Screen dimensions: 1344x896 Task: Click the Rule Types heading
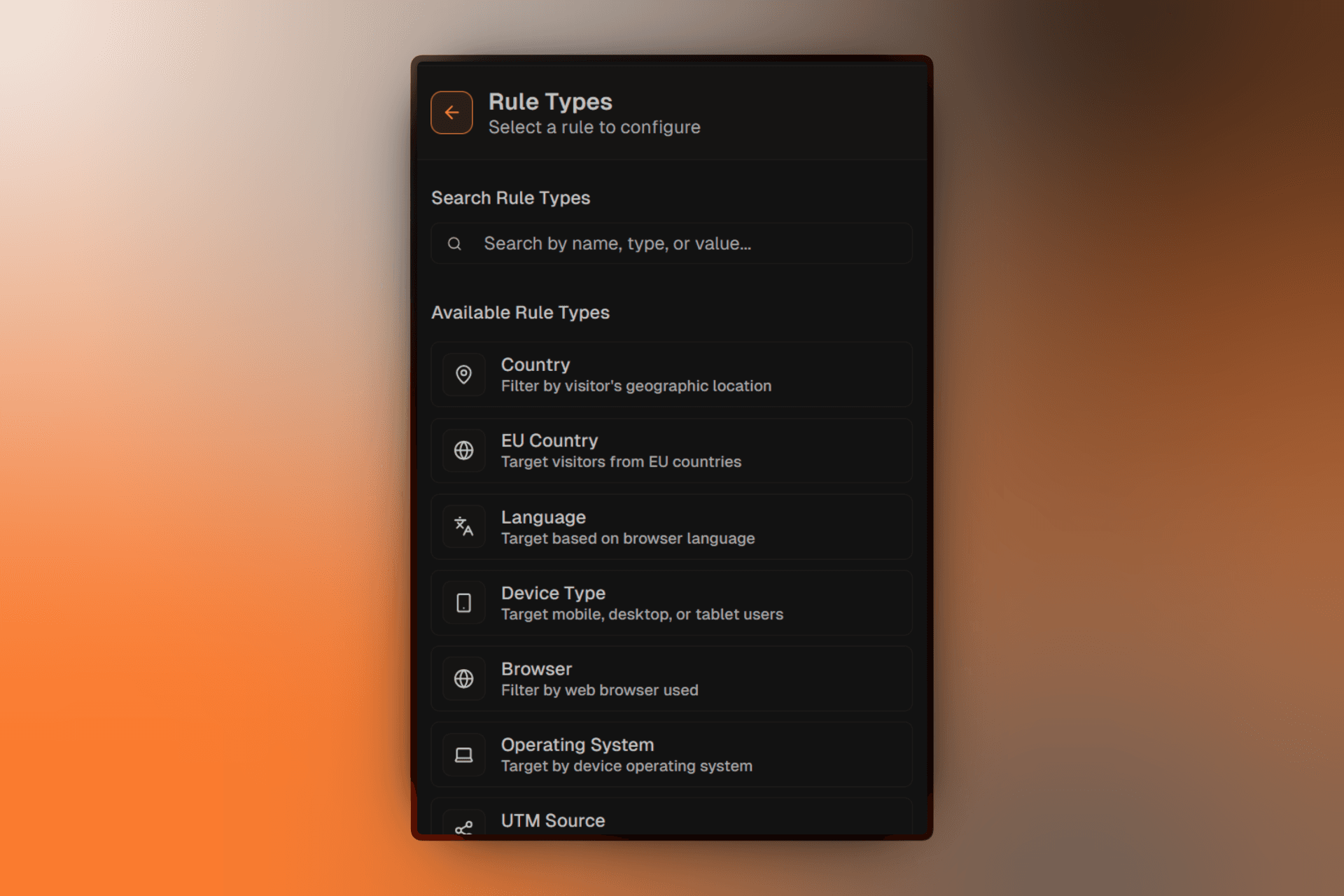coord(549,101)
